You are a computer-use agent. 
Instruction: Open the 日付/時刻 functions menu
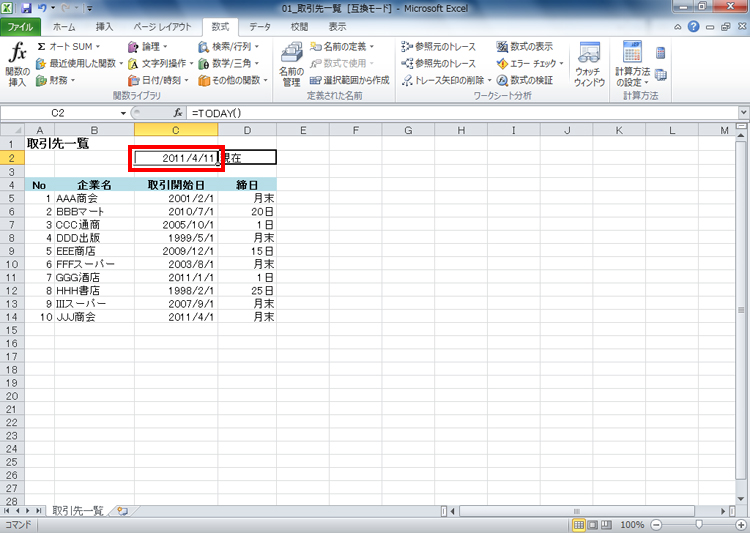(158, 80)
